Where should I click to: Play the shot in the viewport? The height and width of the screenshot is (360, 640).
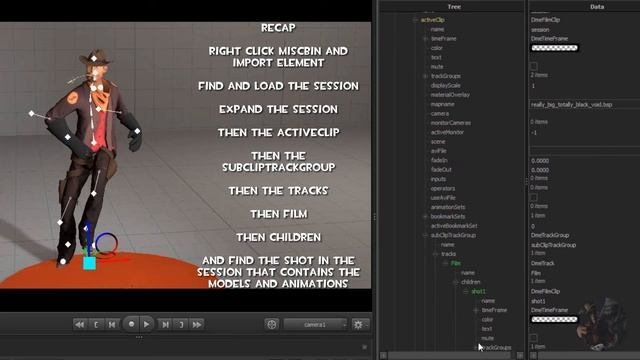point(147,324)
